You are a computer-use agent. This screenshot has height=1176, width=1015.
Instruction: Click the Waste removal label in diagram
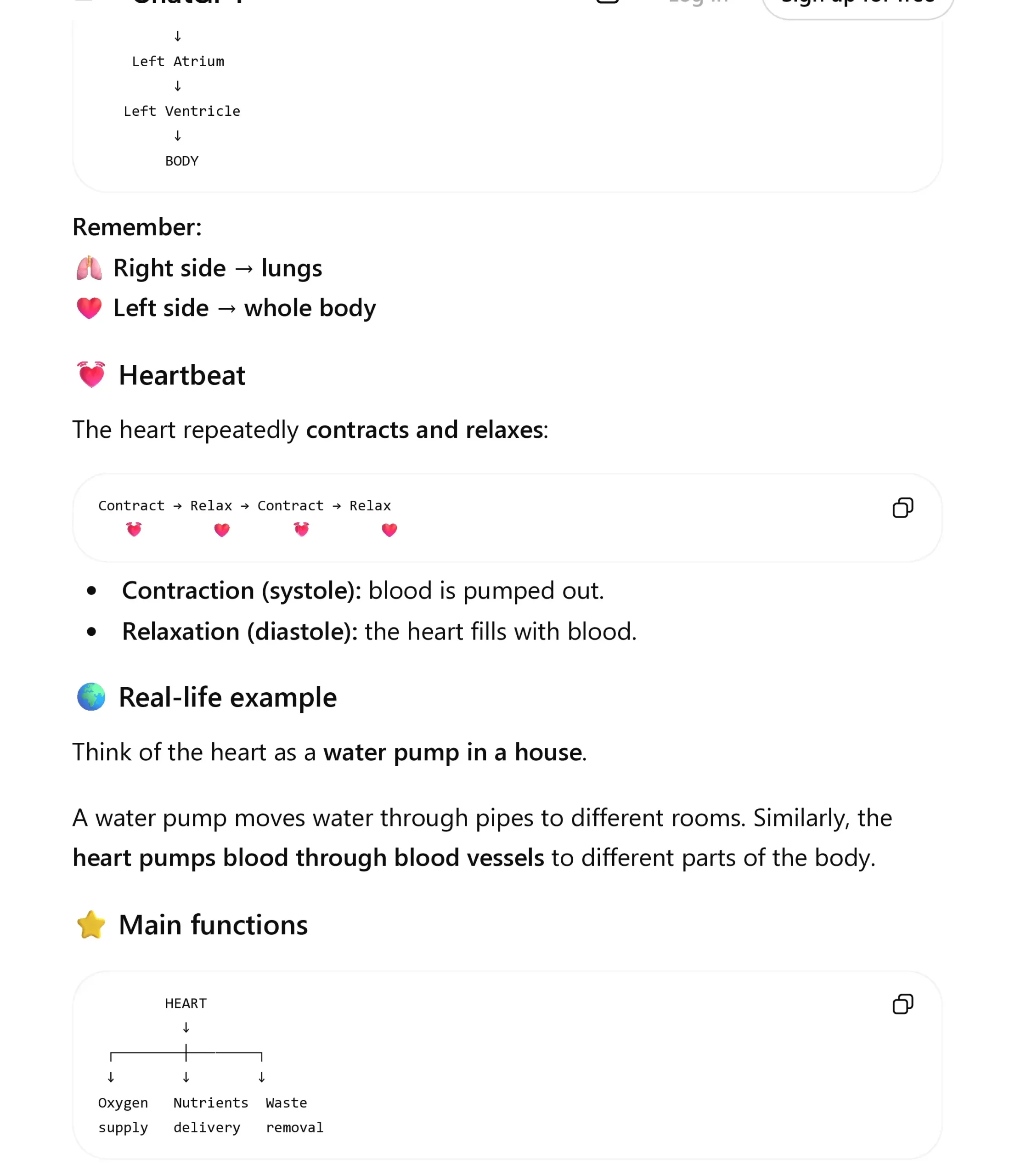pos(294,1115)
